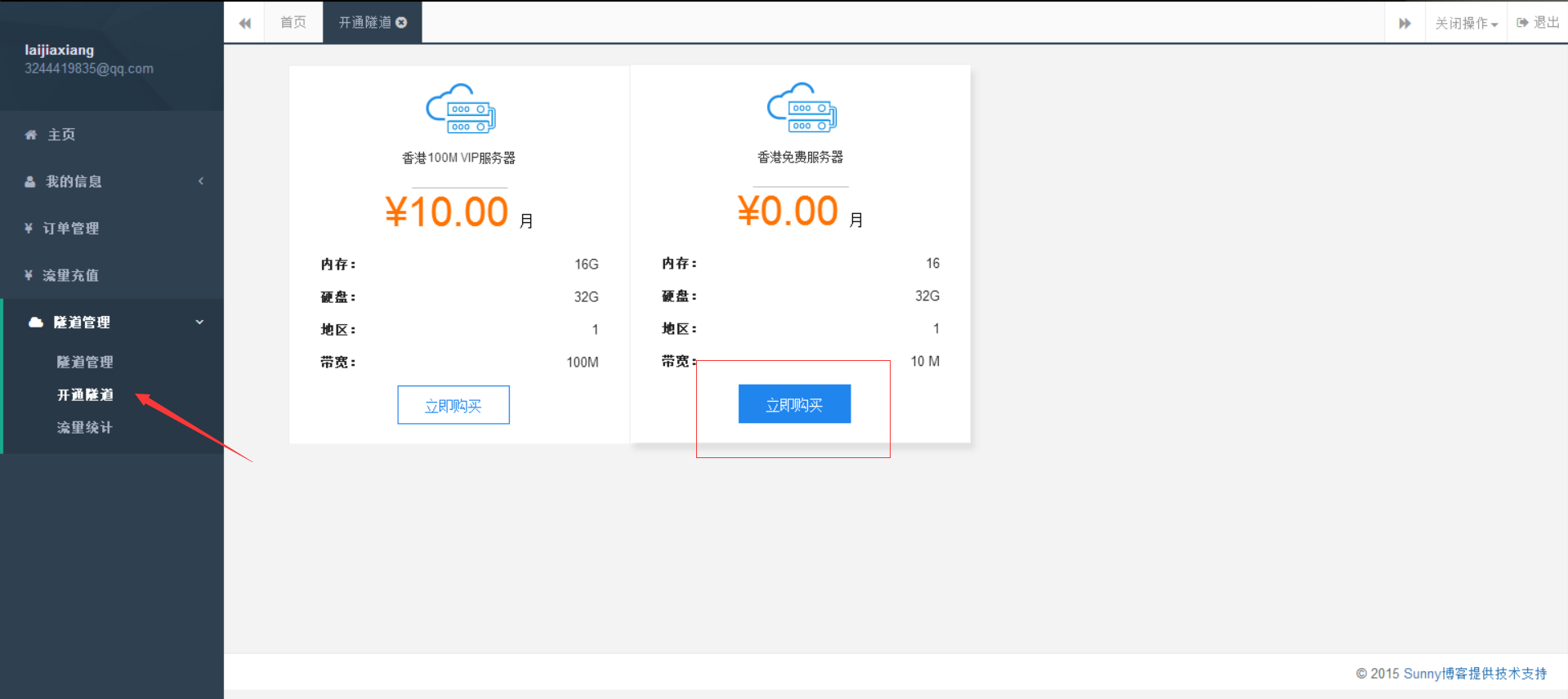Open the Sunny博客提供技术支持 footer link
Screen dimensions: 1568x699
tap(1475, 674)
